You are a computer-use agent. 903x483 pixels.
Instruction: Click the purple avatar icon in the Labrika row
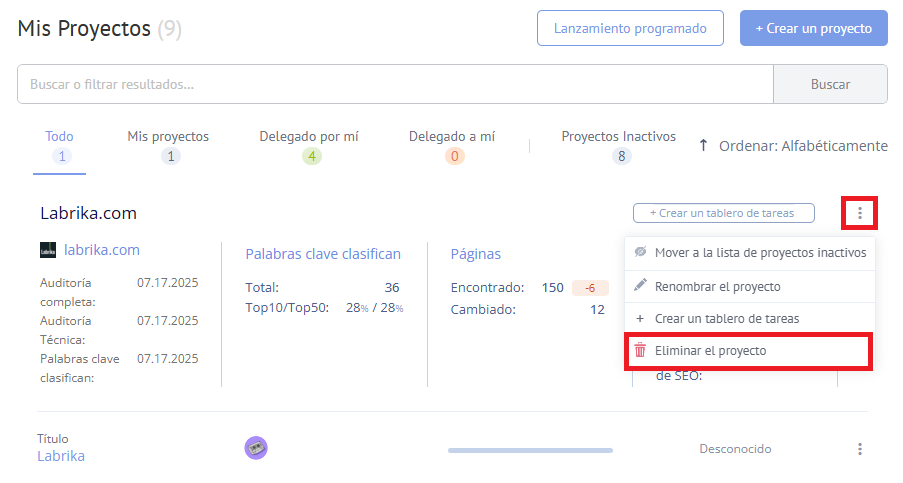click(256, 448)
